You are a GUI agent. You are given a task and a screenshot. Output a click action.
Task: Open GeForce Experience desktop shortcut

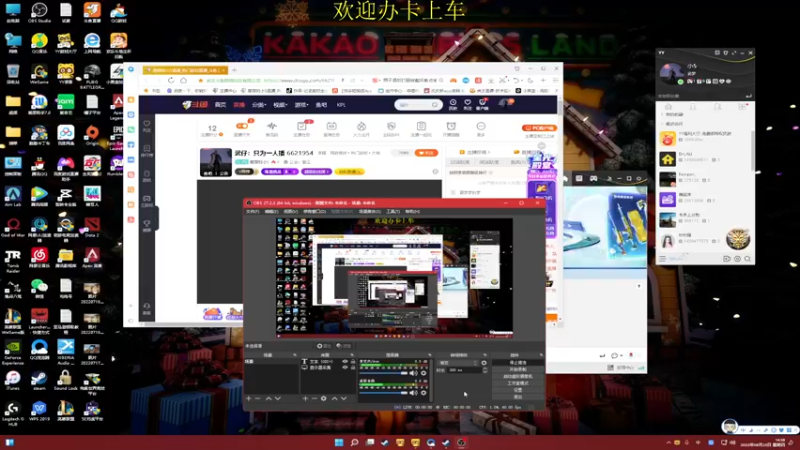(x=13, y=352)
